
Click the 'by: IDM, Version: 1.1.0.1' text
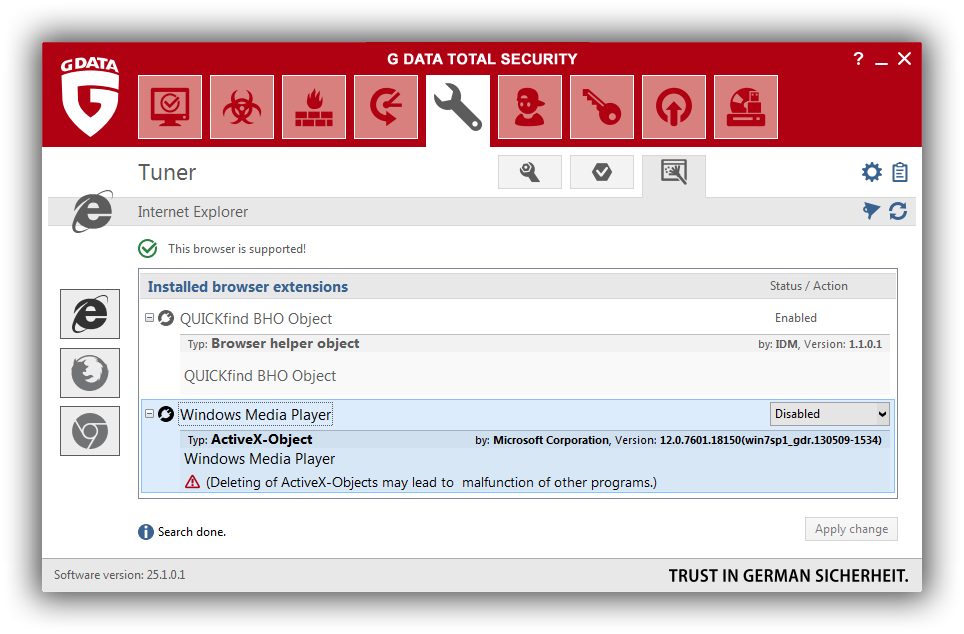(x=820, y=344)
